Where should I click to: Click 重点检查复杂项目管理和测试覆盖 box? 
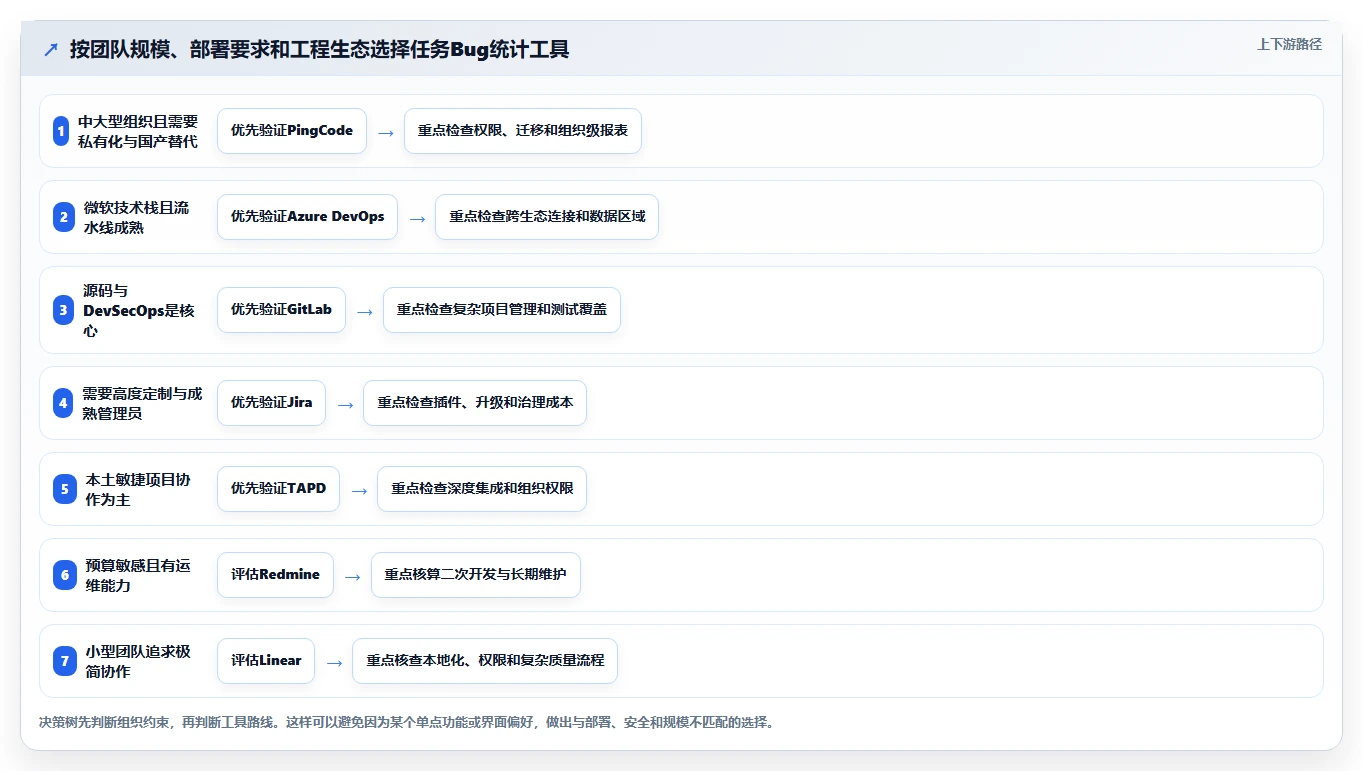[x=502, y=310]
